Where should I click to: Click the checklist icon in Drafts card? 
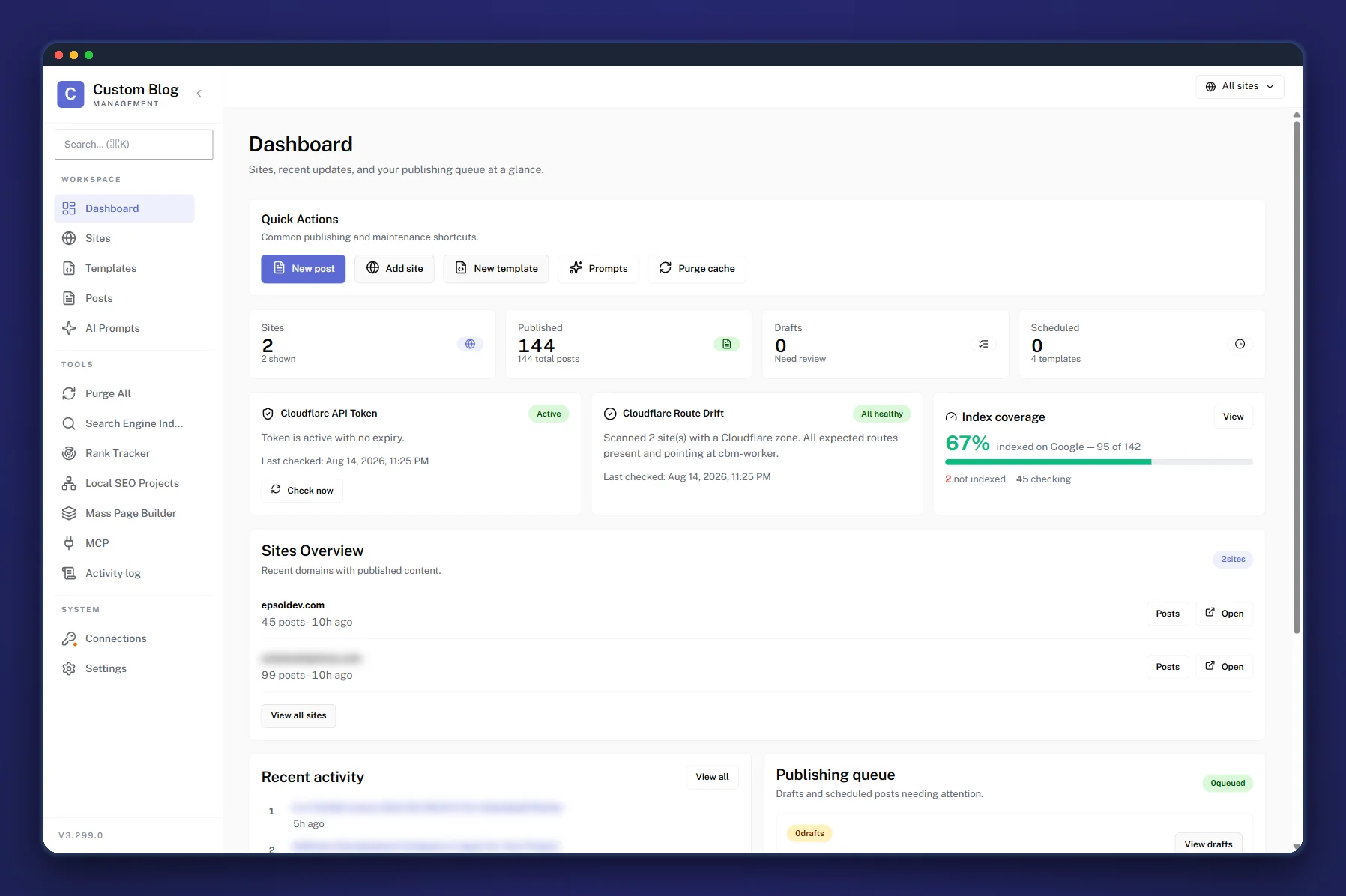(x=983, y=344)
